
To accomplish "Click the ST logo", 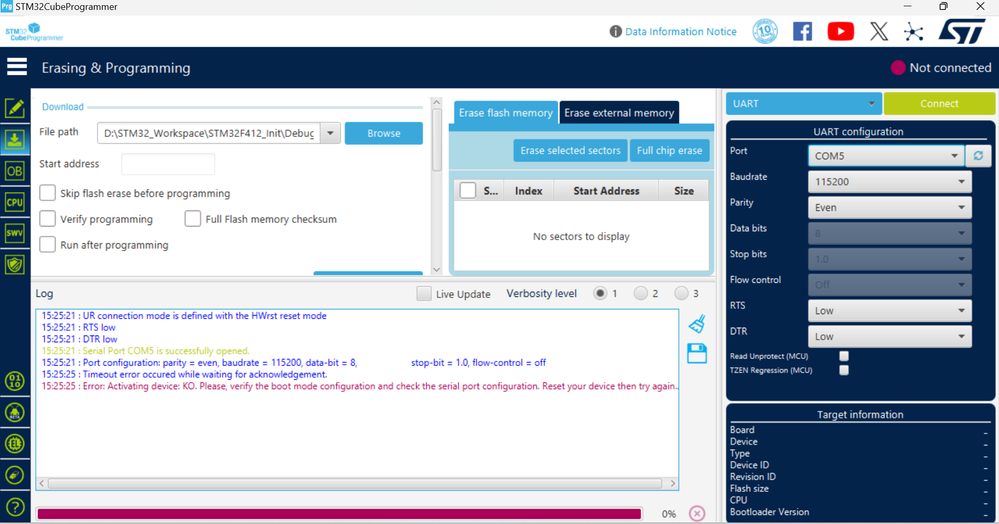I will point(963,31).
